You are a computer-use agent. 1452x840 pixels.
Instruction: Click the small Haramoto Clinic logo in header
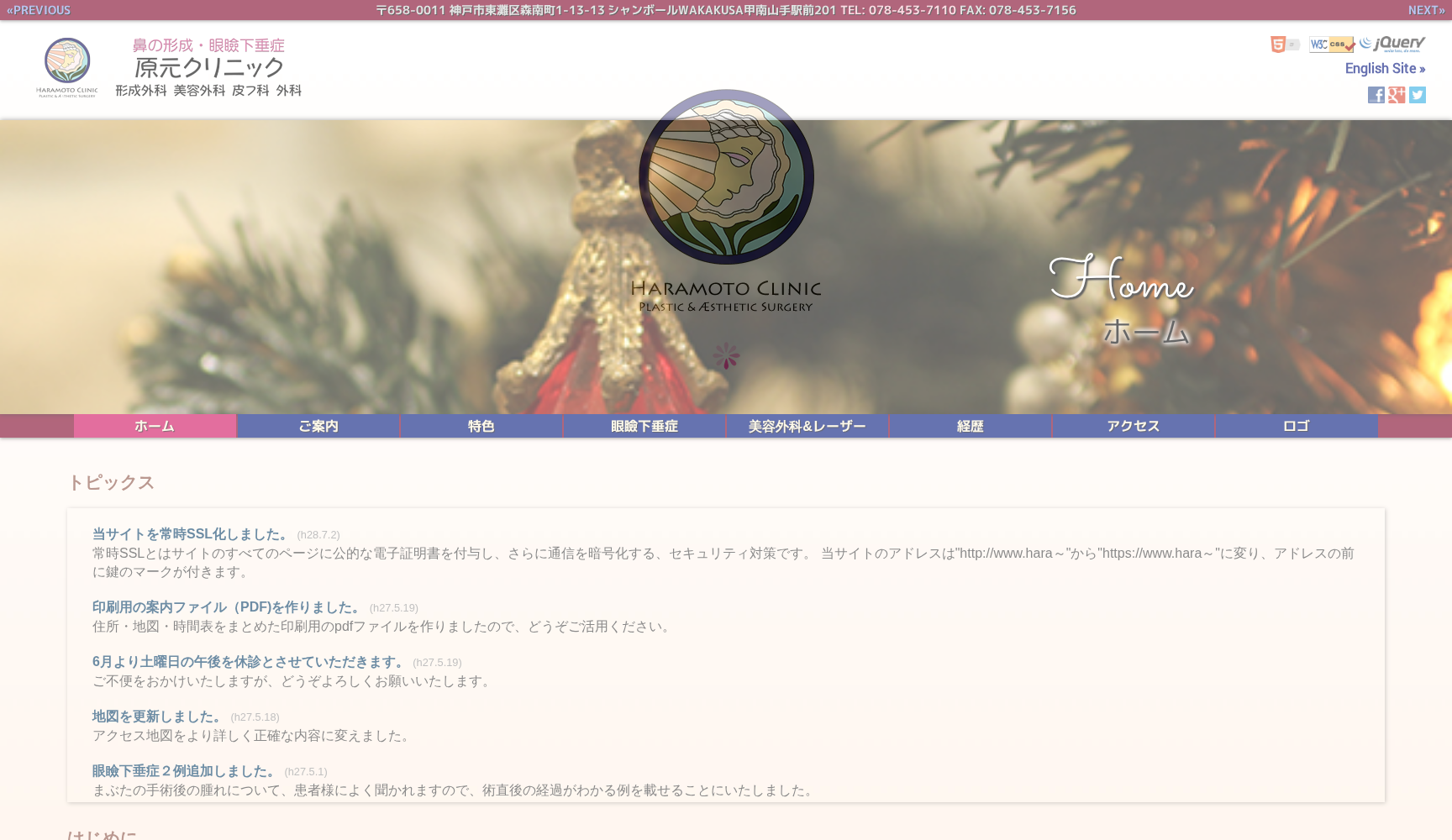[x=67, y=67]
